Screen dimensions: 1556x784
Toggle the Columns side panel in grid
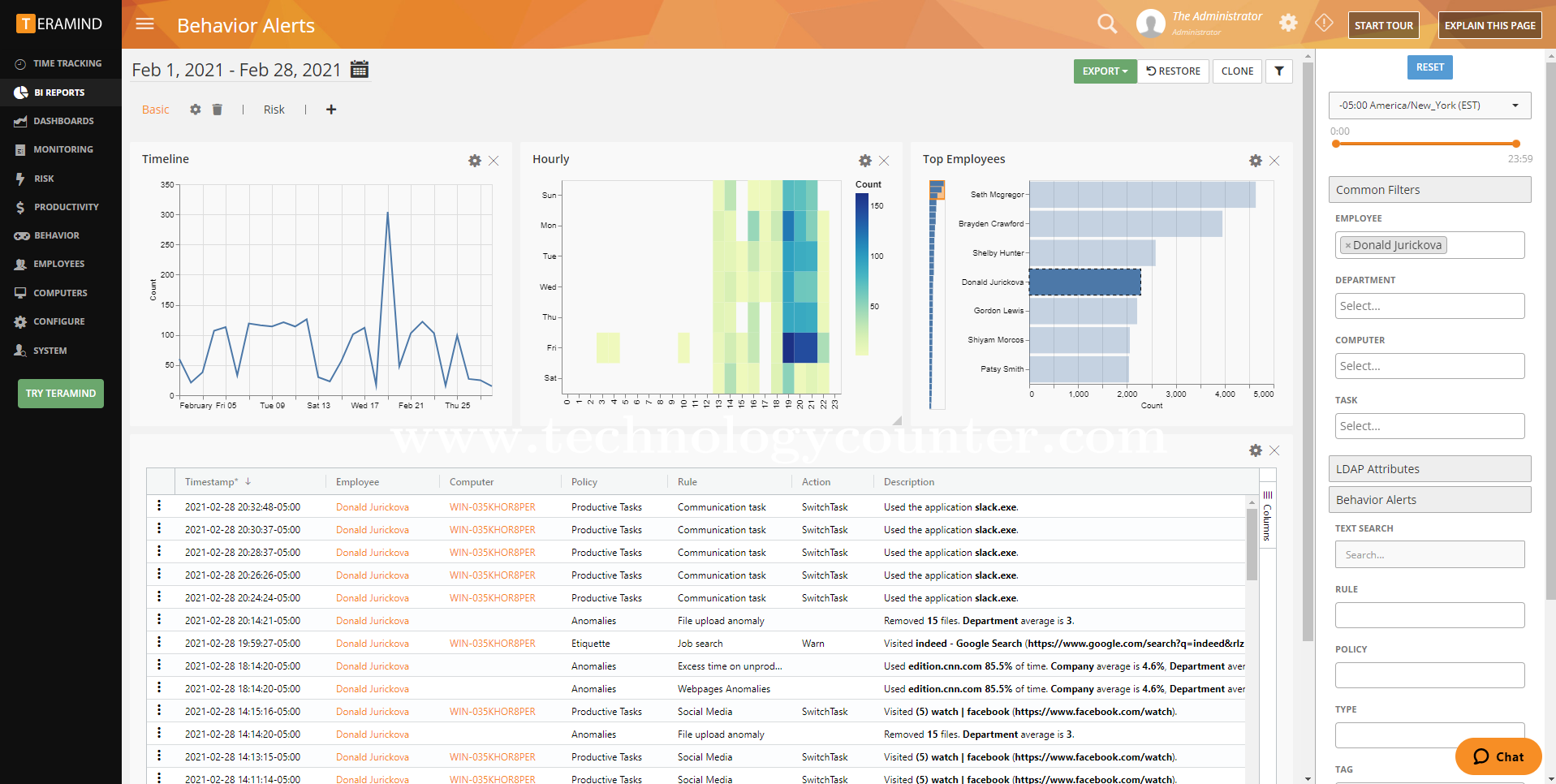tap(1267, 515)
